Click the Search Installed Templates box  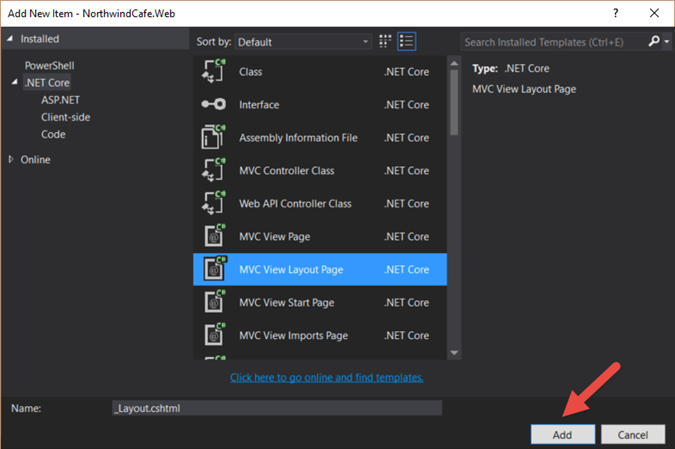[x=553, y=42]
